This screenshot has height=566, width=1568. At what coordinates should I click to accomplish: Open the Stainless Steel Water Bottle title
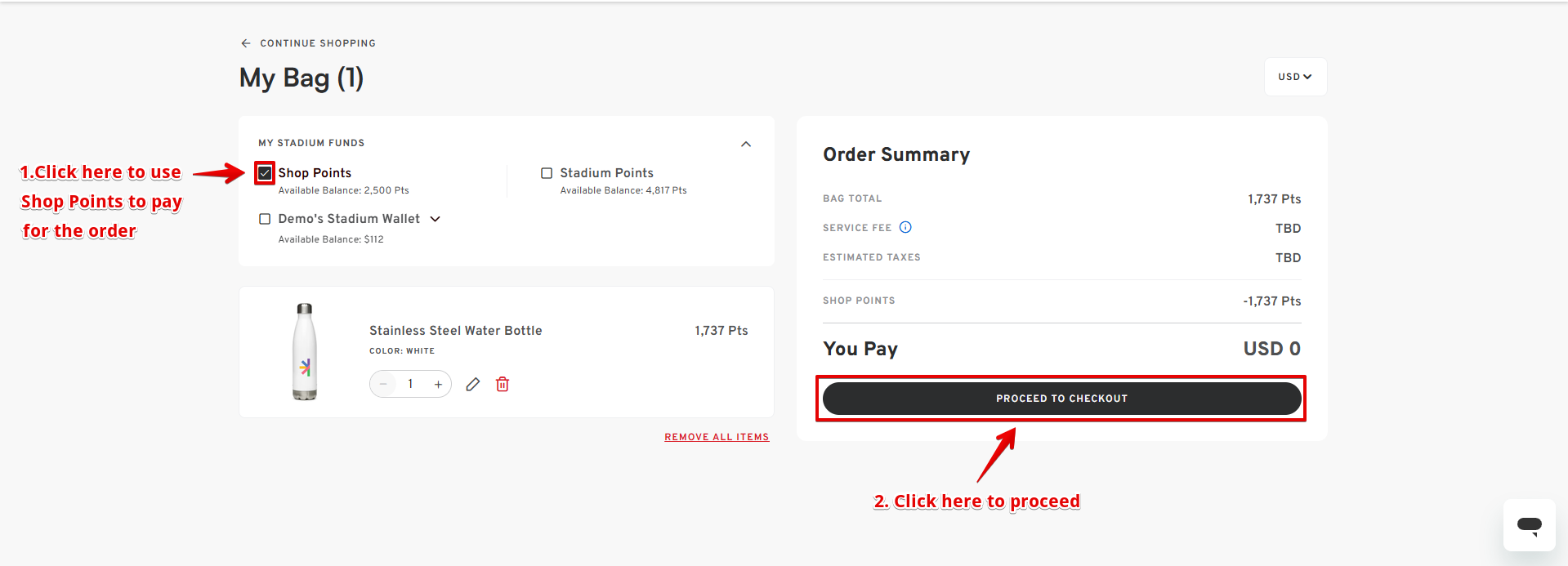[x=455, y=331]
